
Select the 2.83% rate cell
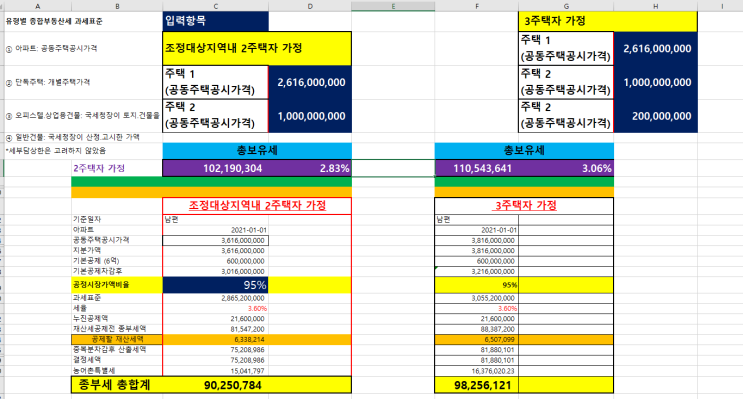(x=310, y=168)
